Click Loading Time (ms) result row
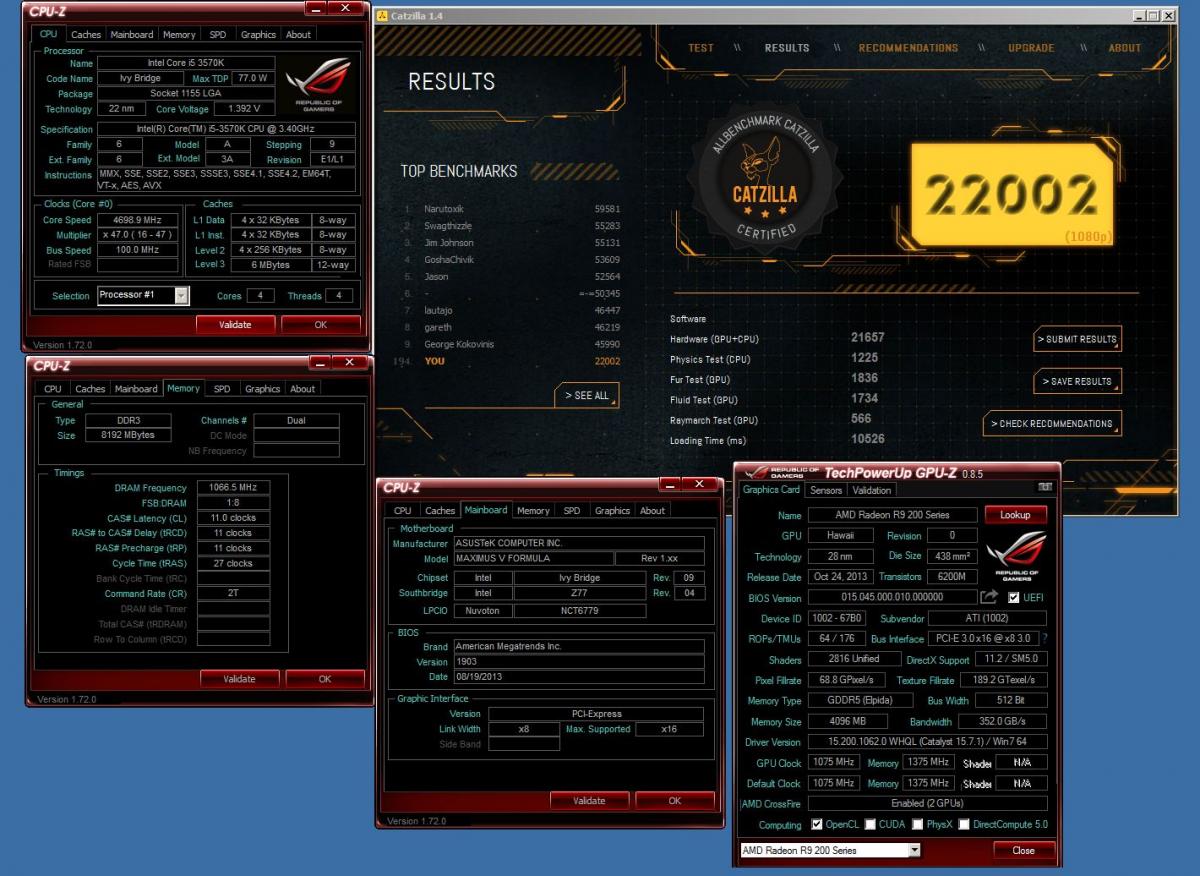Viewport: 1200px width, 876px height. [x=780, y=439]
